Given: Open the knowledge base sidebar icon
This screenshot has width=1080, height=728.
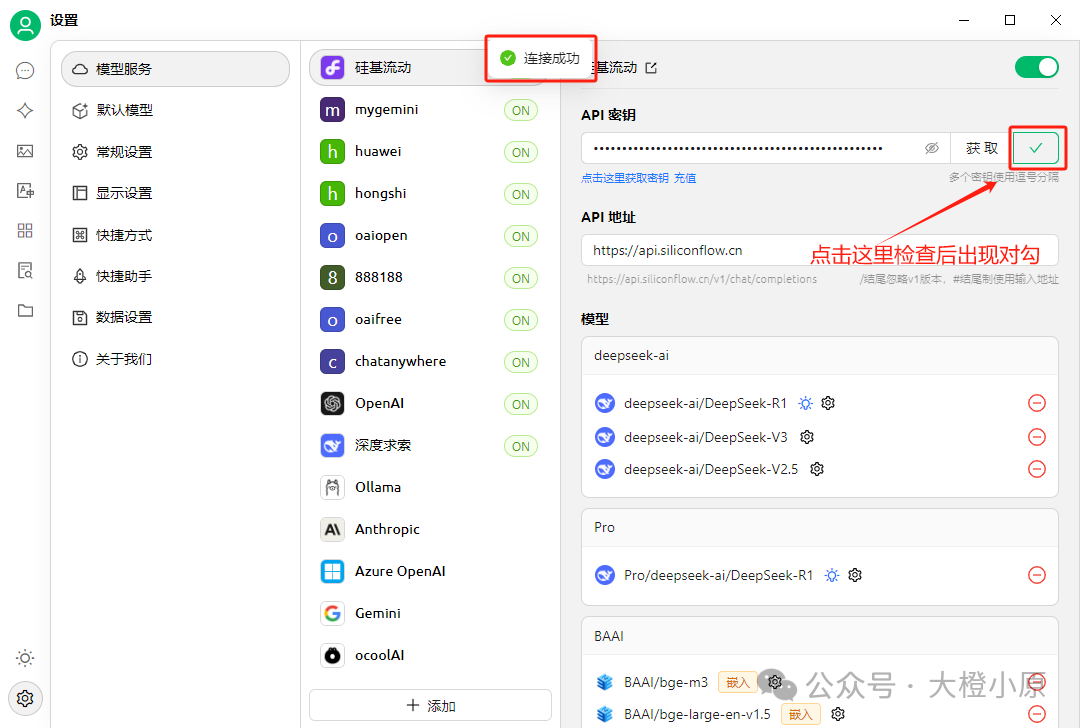Looking at the screenshot, I should pos(25,271).
